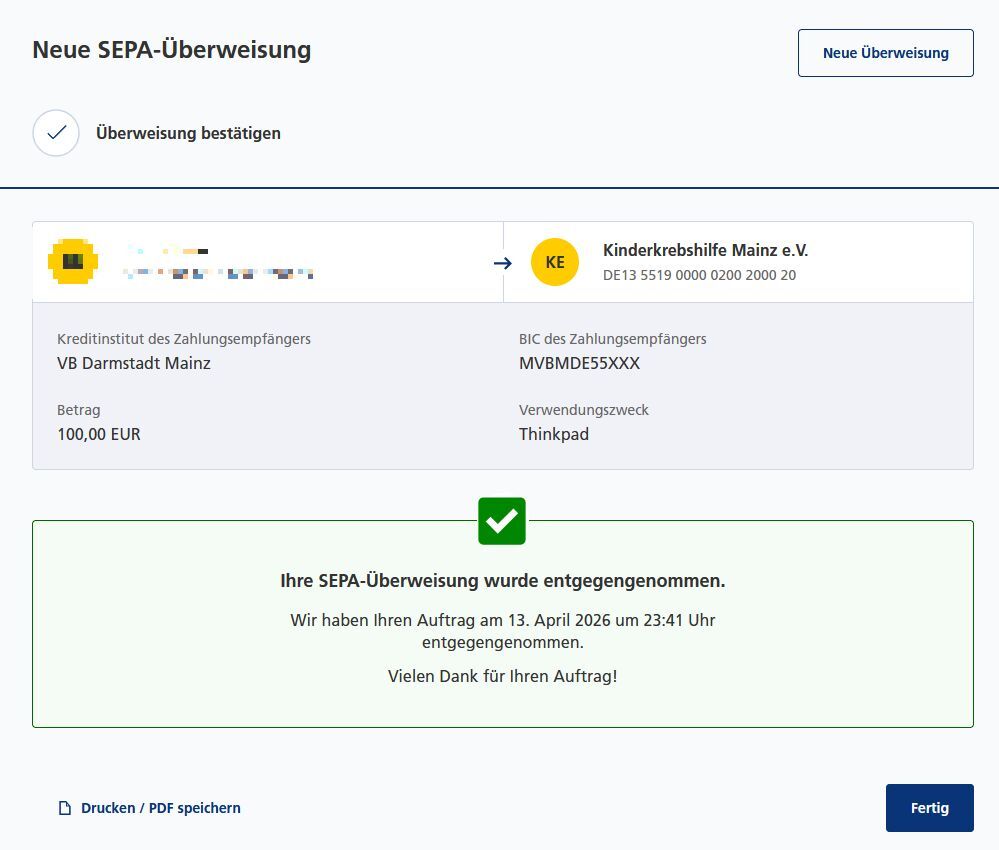Click the checkmark step circle icon
The height and width of the screenshot is (850, 999).
pos(56,133)
